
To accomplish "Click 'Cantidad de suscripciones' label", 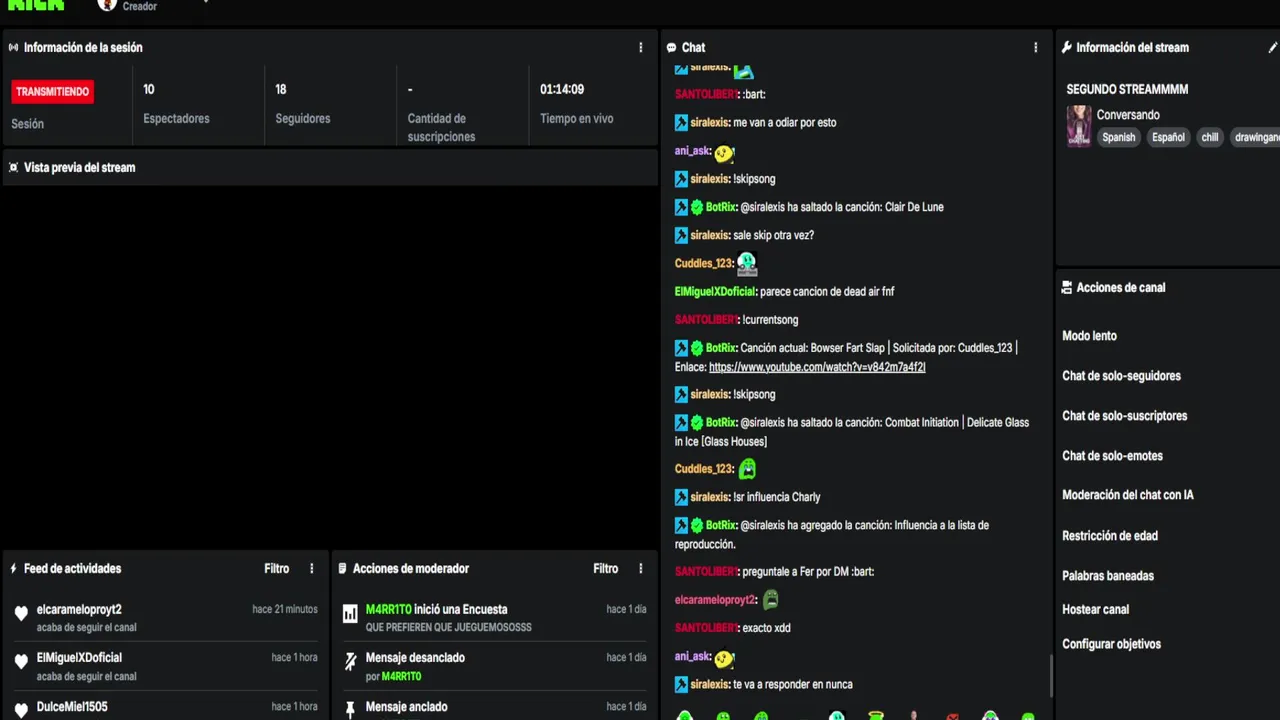I will point(441,127).
